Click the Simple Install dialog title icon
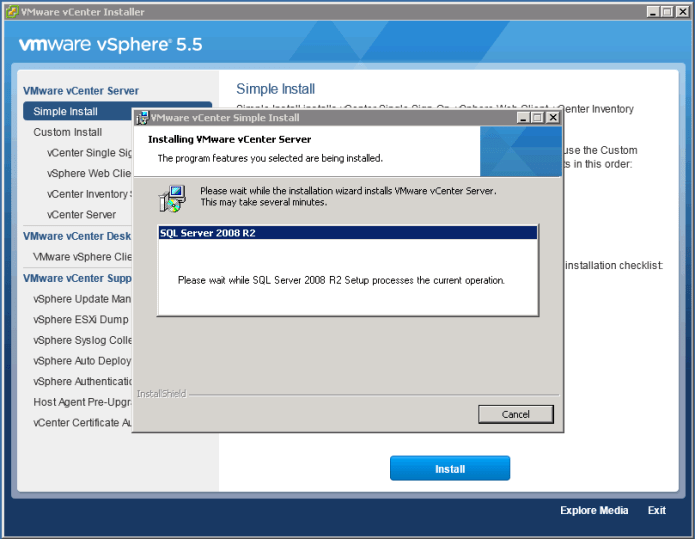Viewport: 695px width, 539px height. point(142,117)
